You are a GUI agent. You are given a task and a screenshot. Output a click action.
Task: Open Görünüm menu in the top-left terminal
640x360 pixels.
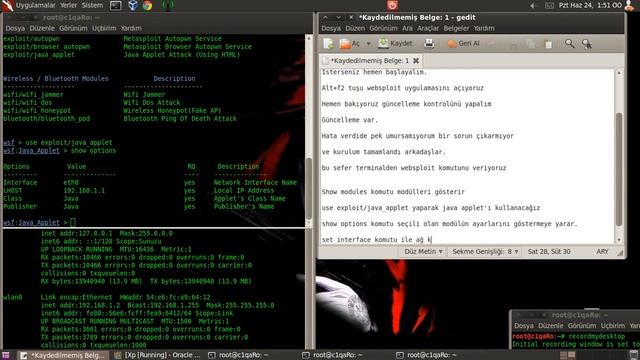coord(73,28)
